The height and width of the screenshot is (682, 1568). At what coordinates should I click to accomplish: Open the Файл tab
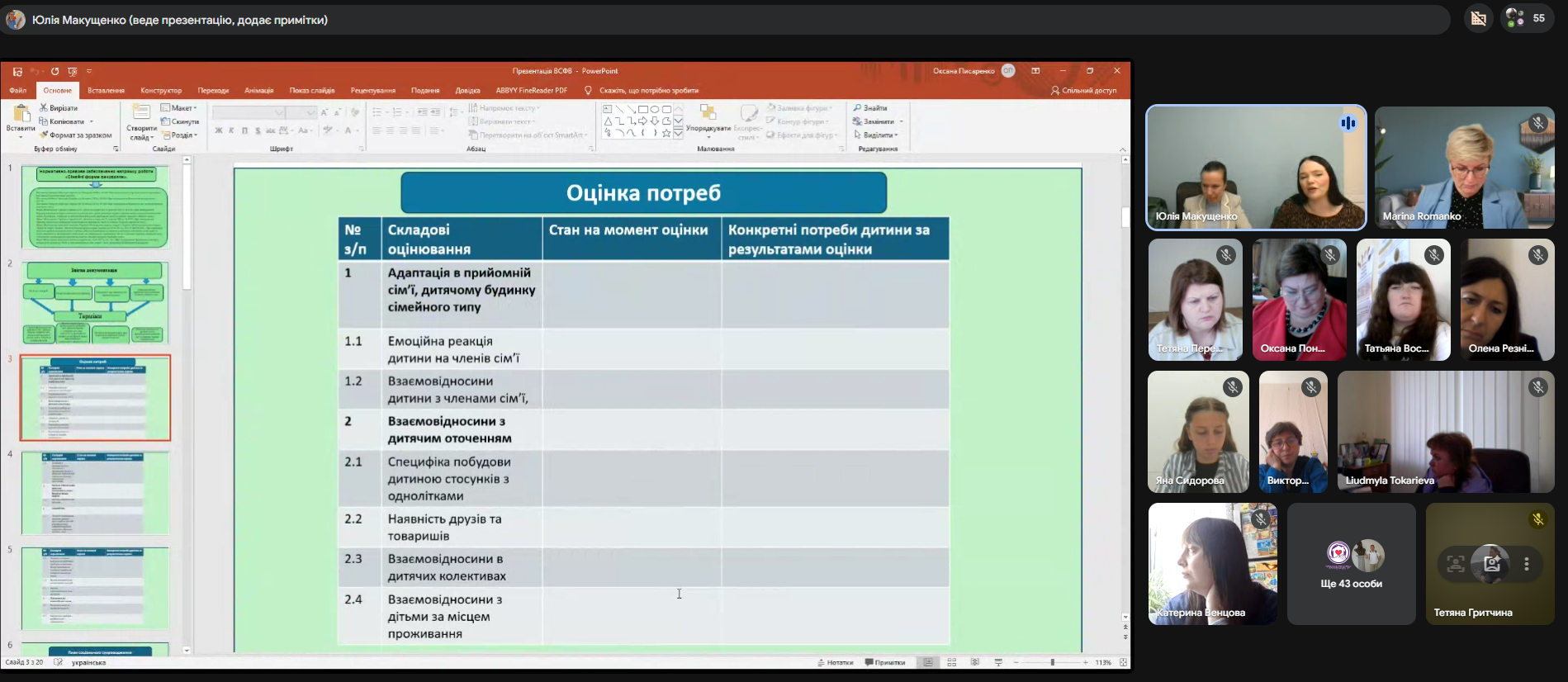tap(18, 91)
